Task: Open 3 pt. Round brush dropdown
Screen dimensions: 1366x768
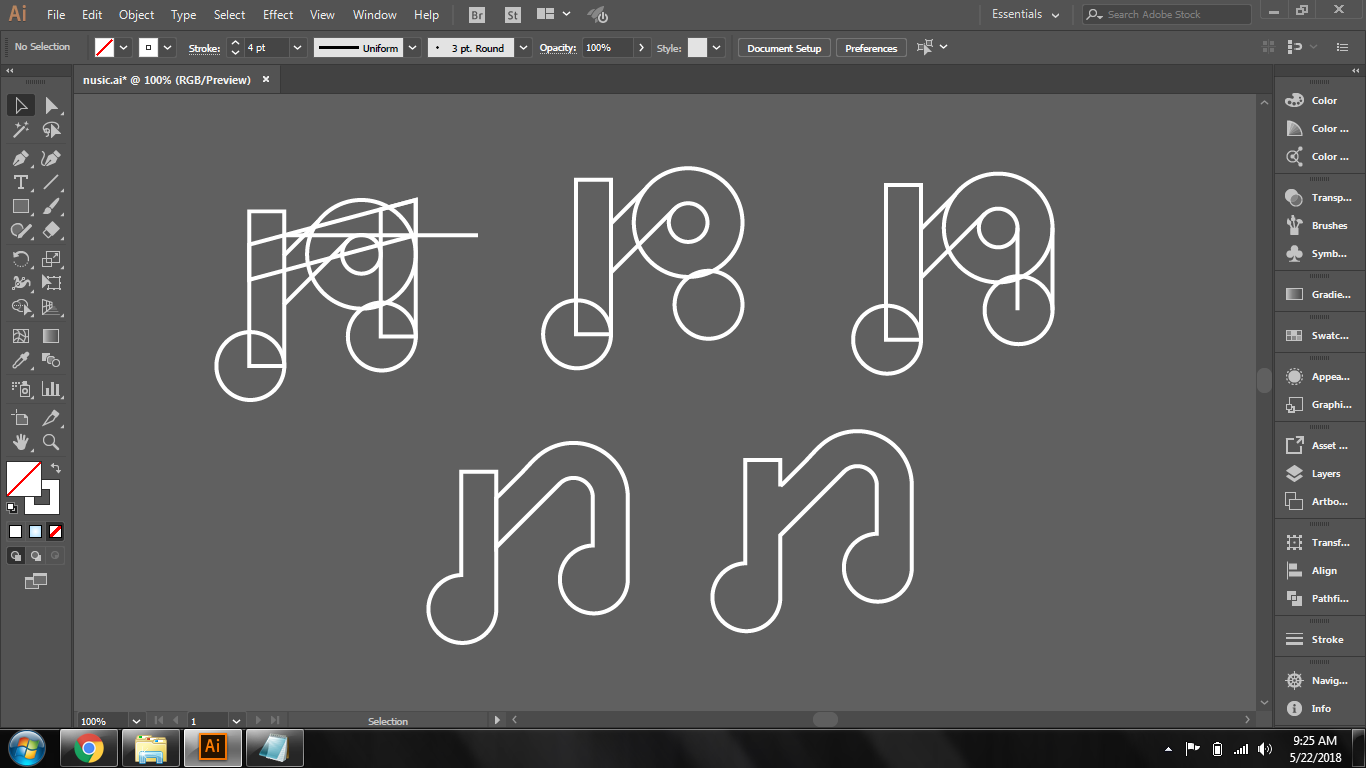Action: [x=524, y=47]
